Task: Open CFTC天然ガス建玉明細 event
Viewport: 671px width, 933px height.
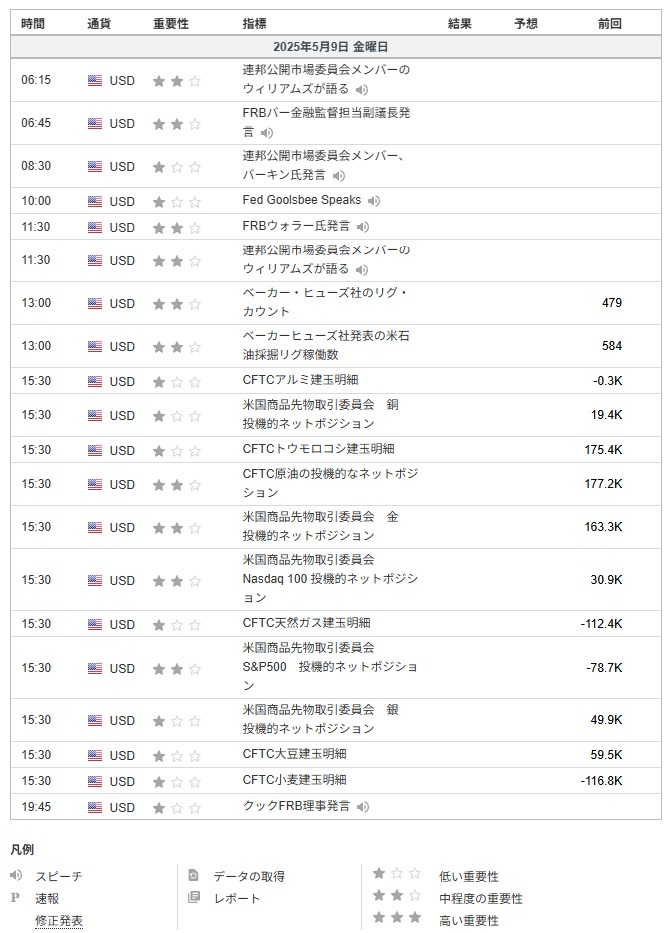Action: pyautogui.click(x=306, y=623)
